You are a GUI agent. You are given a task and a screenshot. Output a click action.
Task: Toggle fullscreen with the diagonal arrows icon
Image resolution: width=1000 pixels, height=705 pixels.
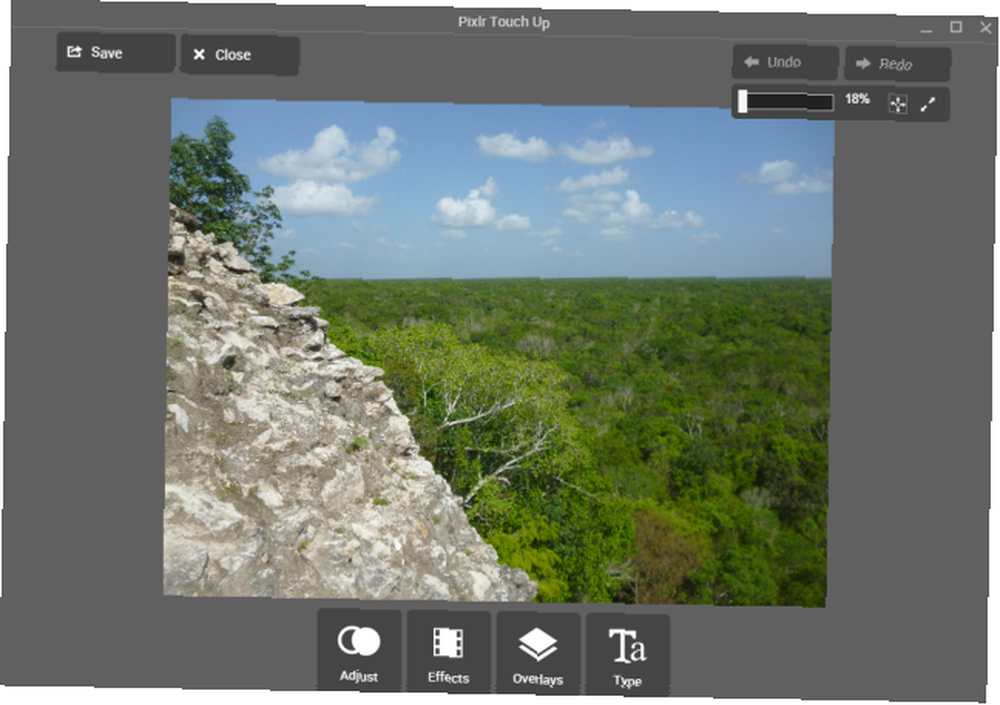point(928,104)
